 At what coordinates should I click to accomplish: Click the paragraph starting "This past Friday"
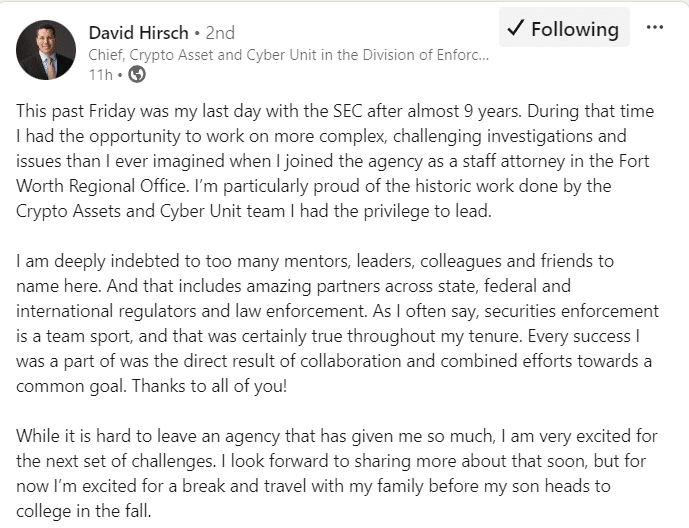click(335, 161)
